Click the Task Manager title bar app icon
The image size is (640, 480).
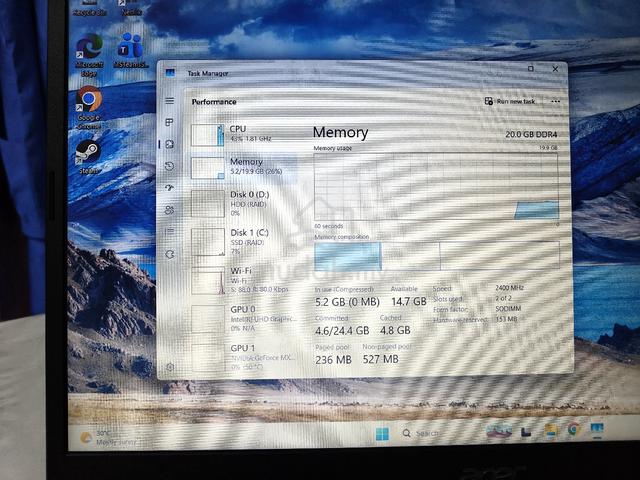170,73
